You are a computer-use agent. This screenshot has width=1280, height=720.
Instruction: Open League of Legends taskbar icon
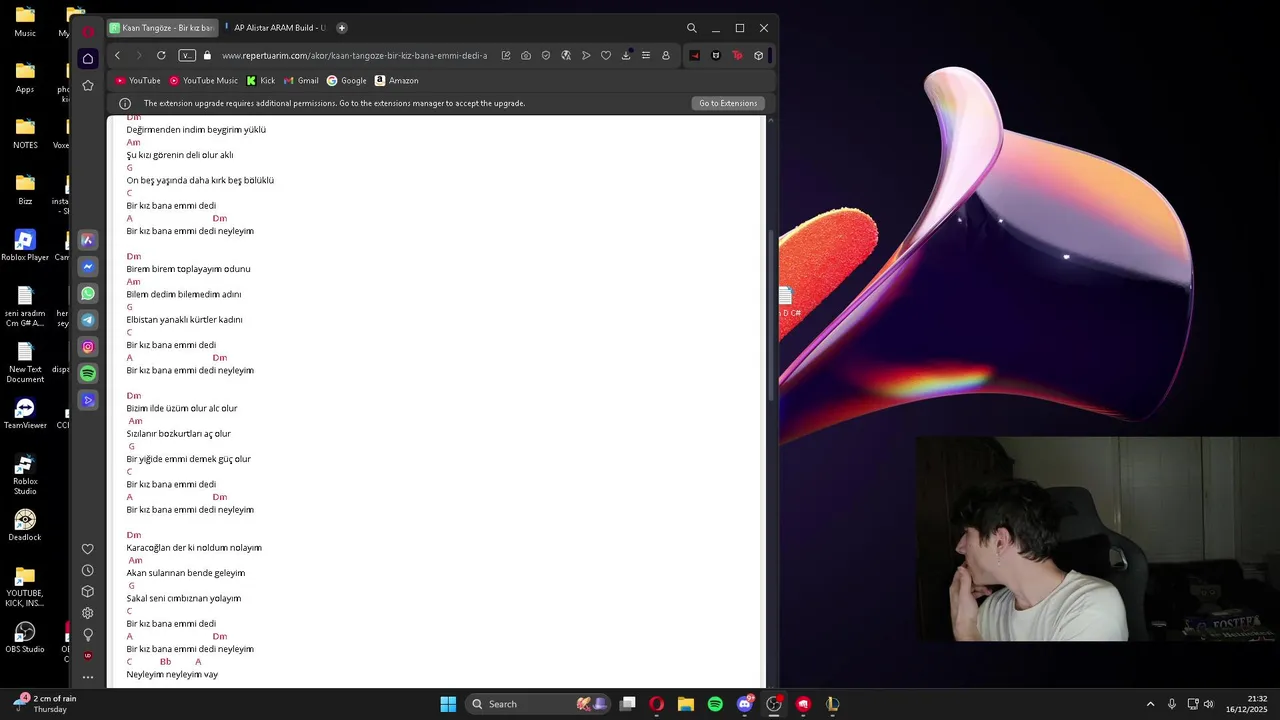(832, 704)
